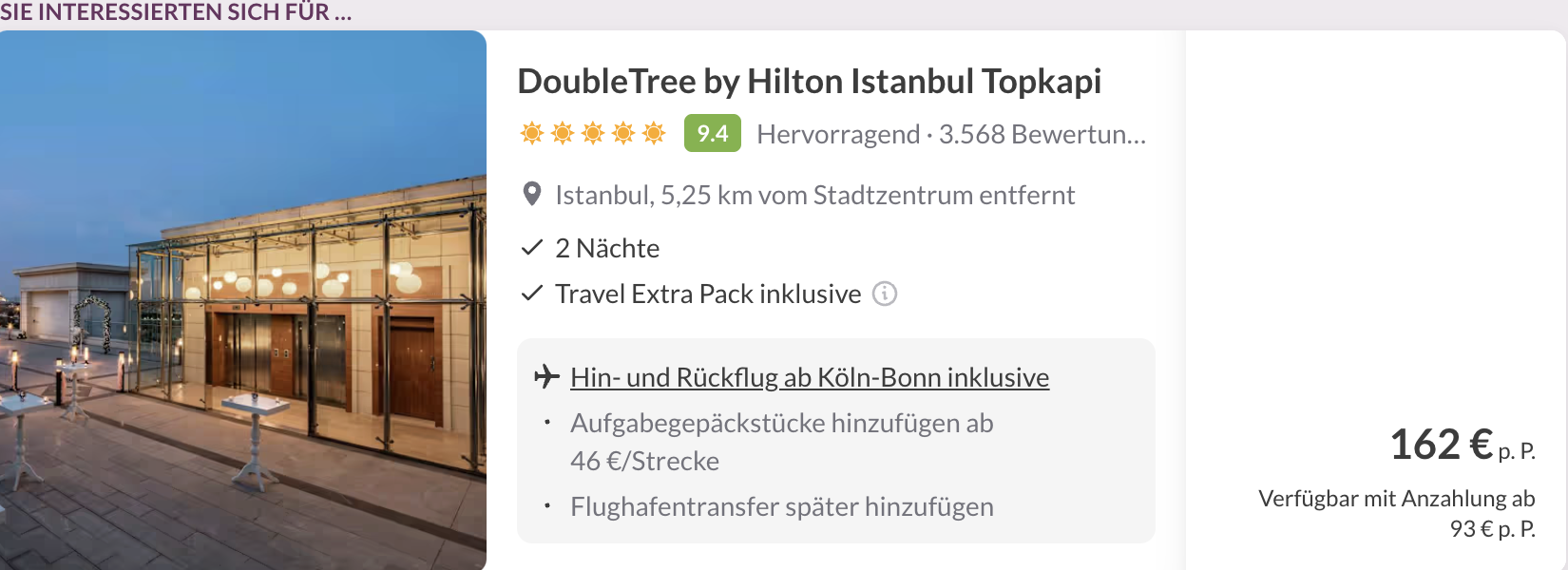Click the SIE INTERESSIERTEN SICH FÜR heading

(176, 12)
